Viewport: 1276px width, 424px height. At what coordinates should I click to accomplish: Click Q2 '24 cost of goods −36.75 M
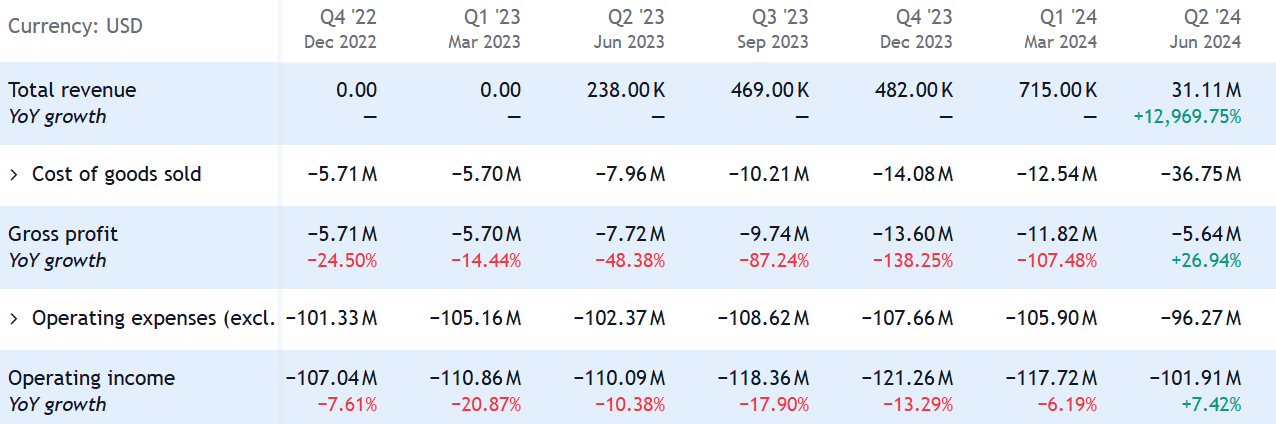1200,175
